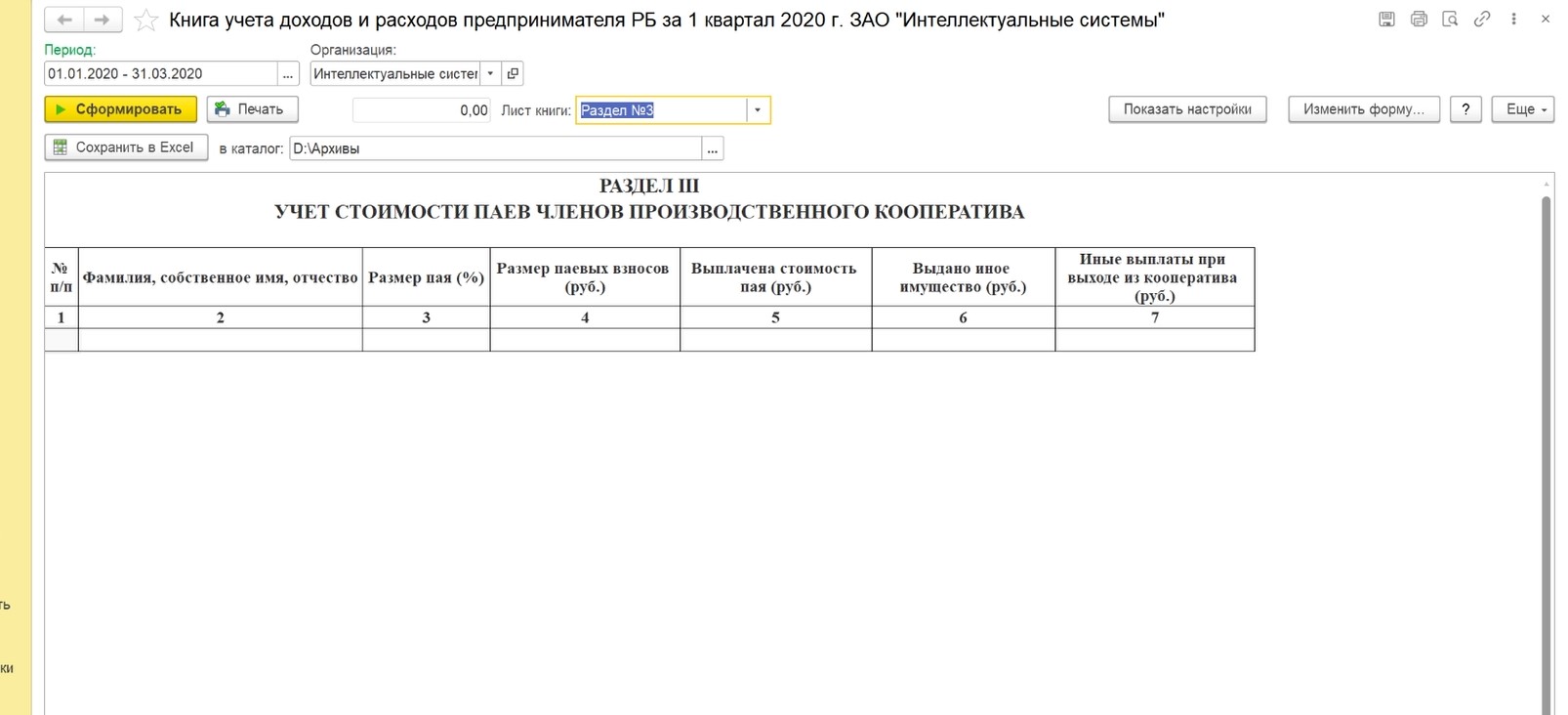This screenshot has height=715, width=1568.
Task: Click column header Размер паевых взносов (руб.)
Action: [x=584, y=277]
